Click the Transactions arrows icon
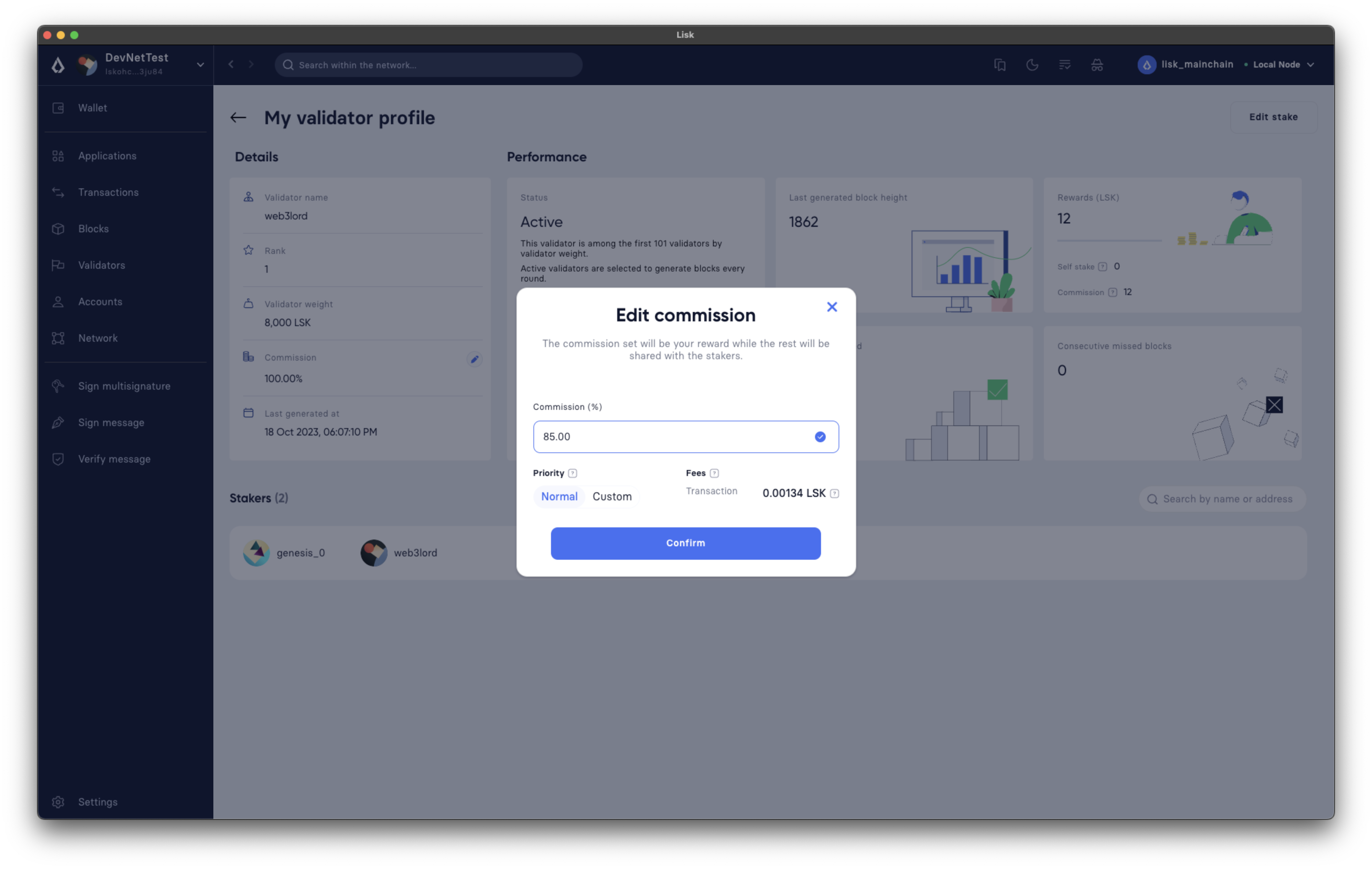The width and height of the screenshot is (1372, 869). click(x=58, y=192)
